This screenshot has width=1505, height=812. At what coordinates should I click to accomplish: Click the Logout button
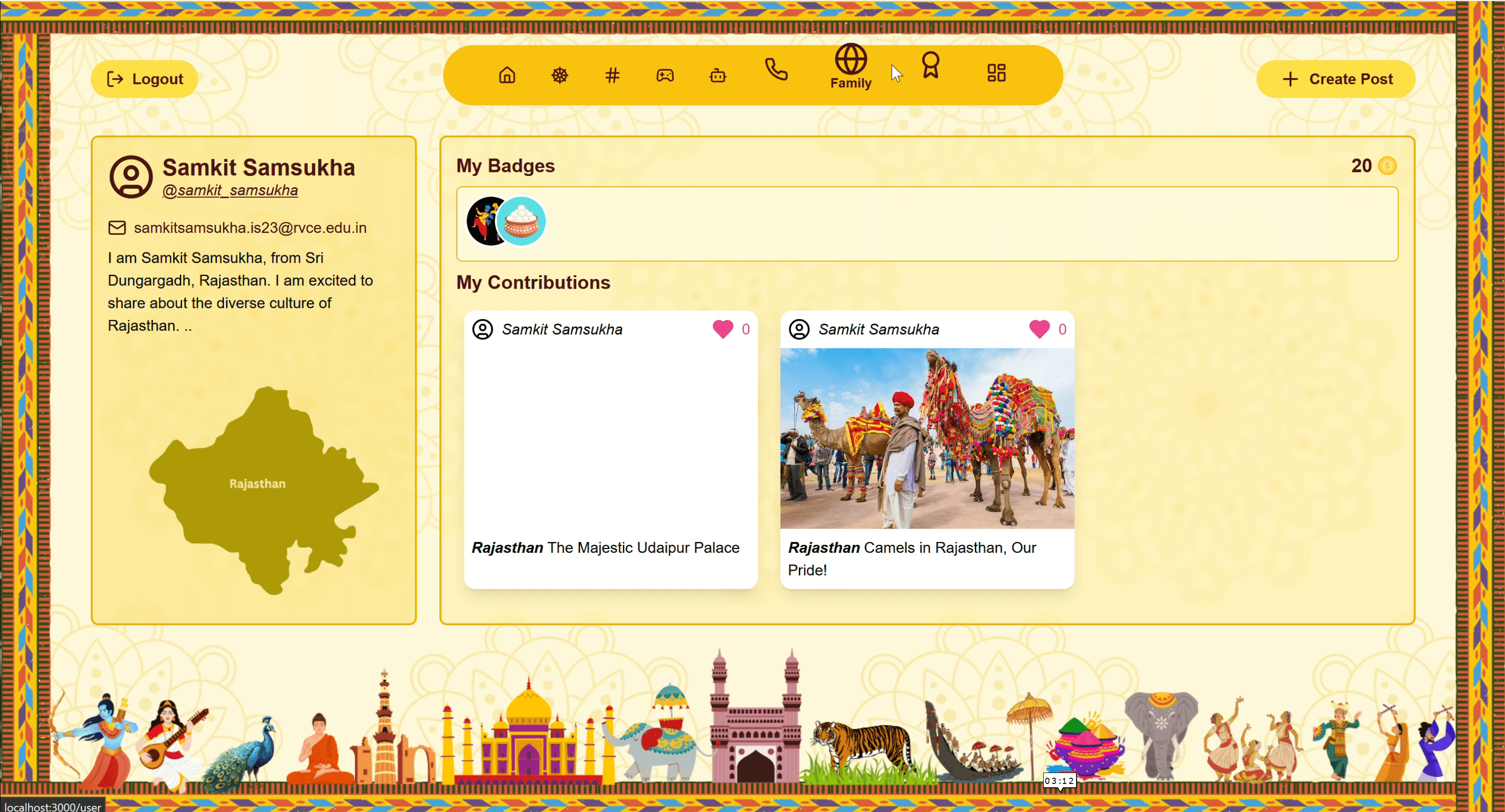coord(145,79)
